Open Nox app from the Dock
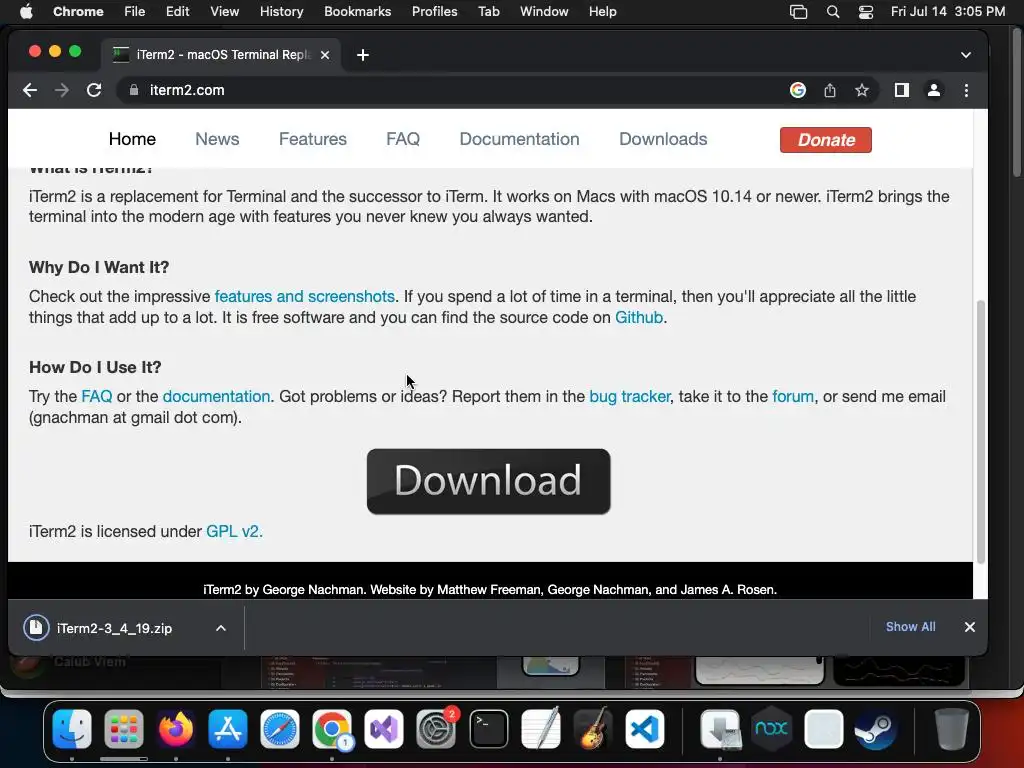Viewport: 1024px width, 768px height. pos(771,729)
